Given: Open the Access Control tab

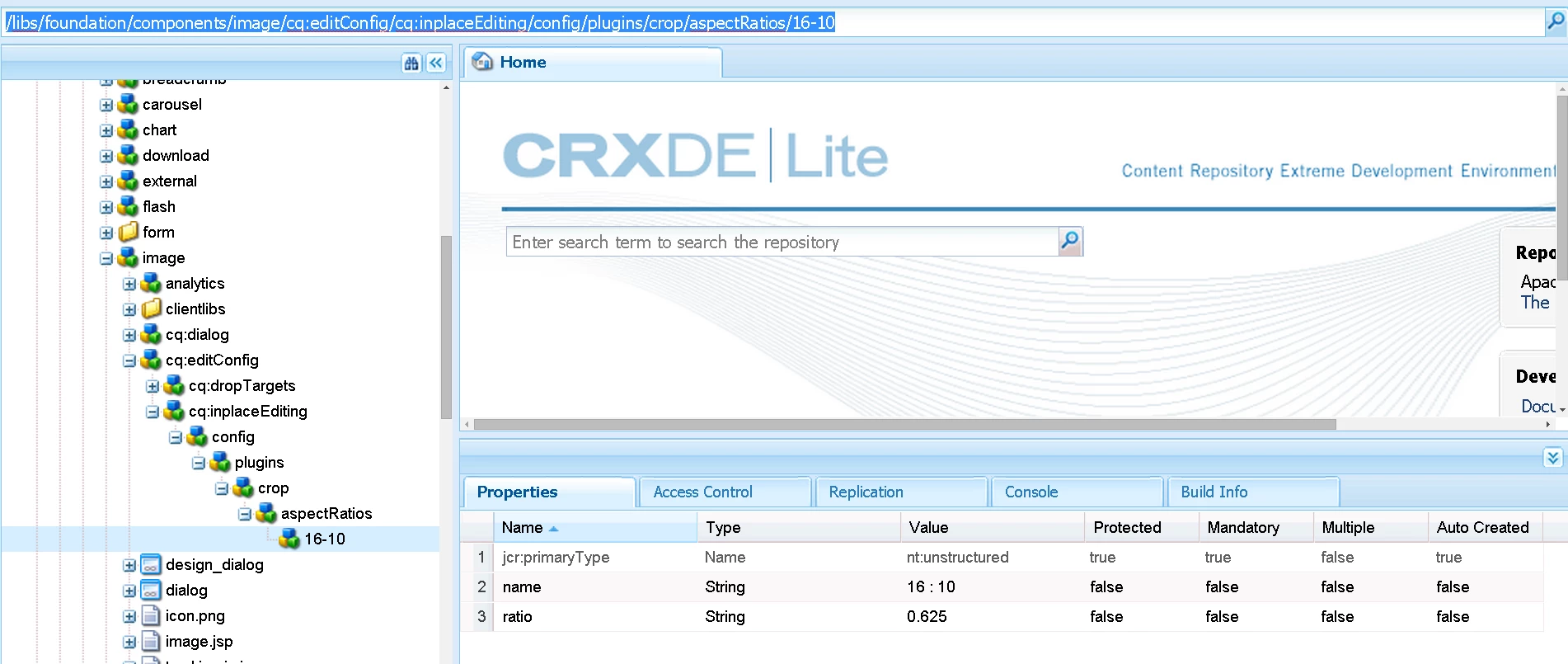Looking at the screenshot, I should (x=725, y=492).
